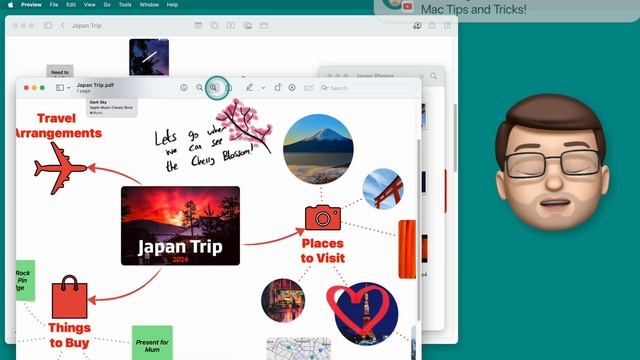This screenshot has width=640, height=360.
Task: Click the collaborate icon in board window toolbar
Action: tap(417, 25)
